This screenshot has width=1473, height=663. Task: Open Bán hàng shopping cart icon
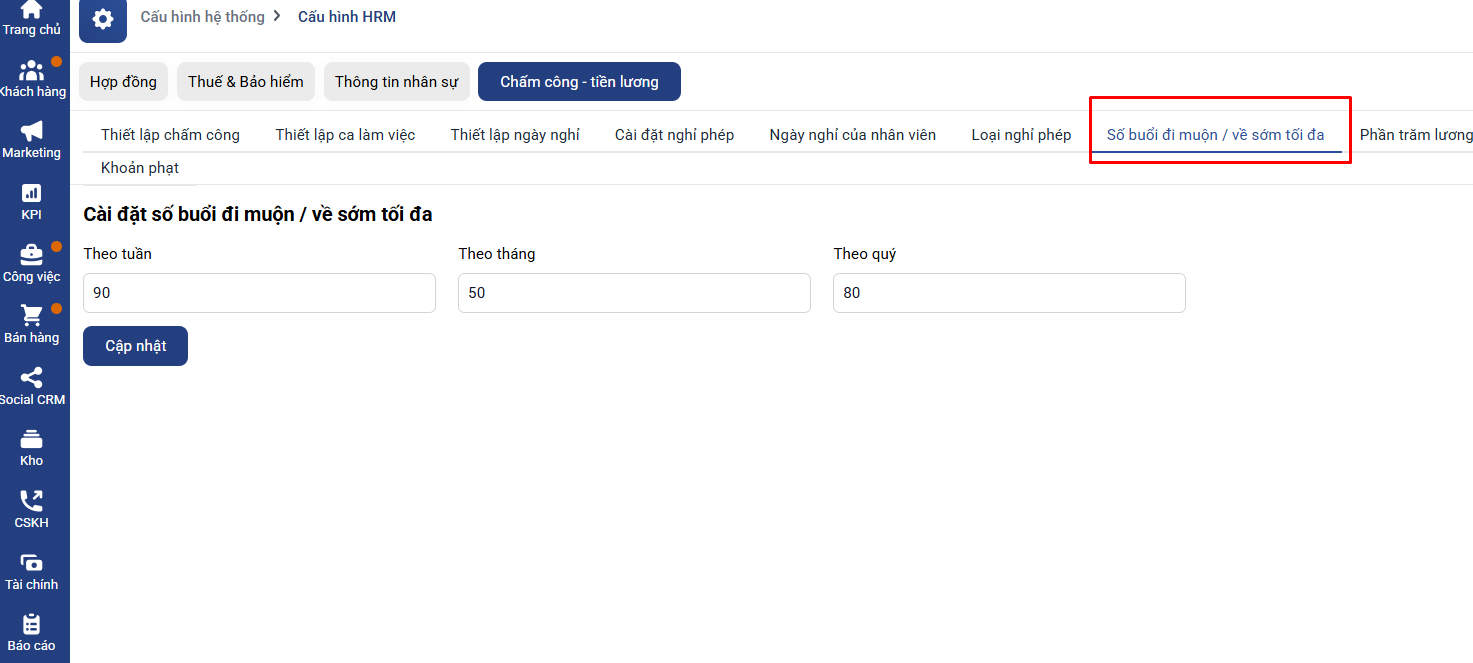[x=31, y=316]
